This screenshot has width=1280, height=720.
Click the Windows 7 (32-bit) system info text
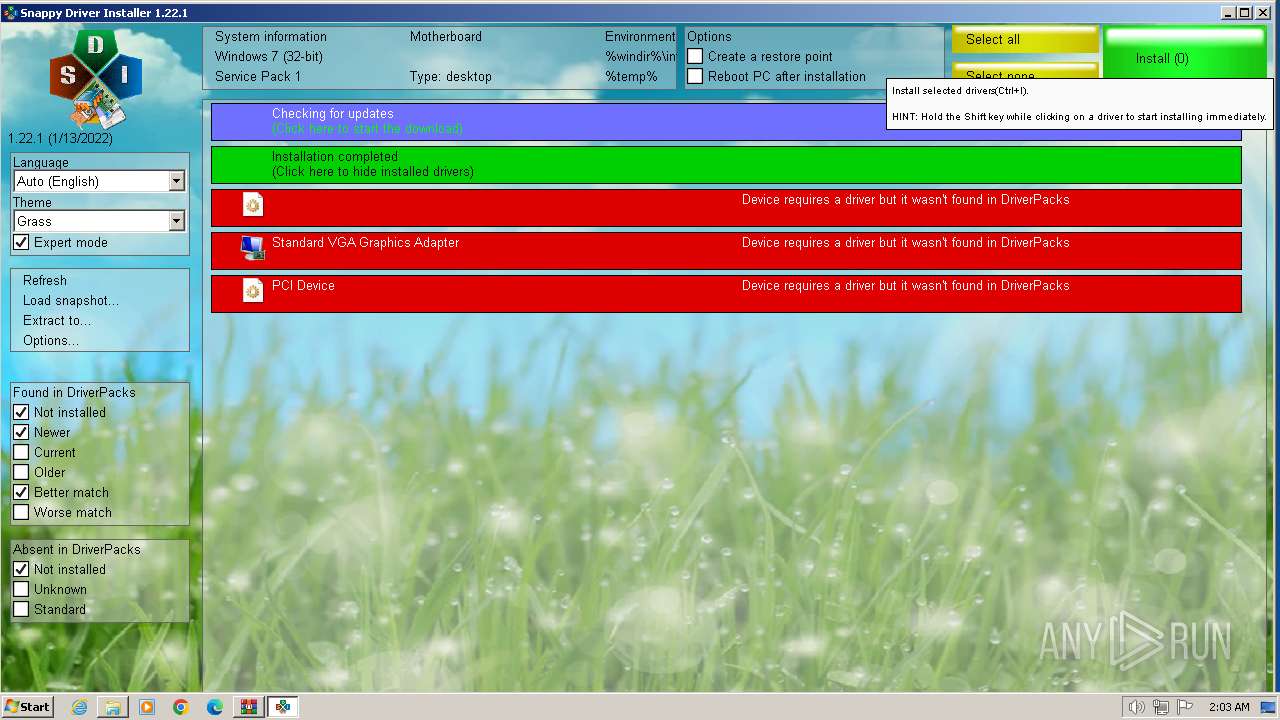269,57
